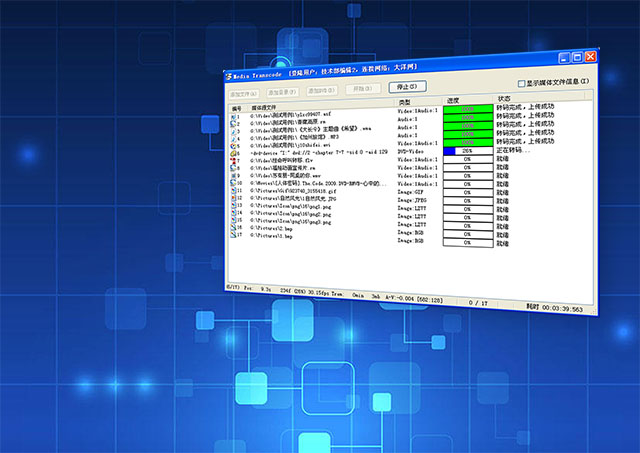
Task: Click the 0% progress bar of row 17
Action: [x=468, y=243]
